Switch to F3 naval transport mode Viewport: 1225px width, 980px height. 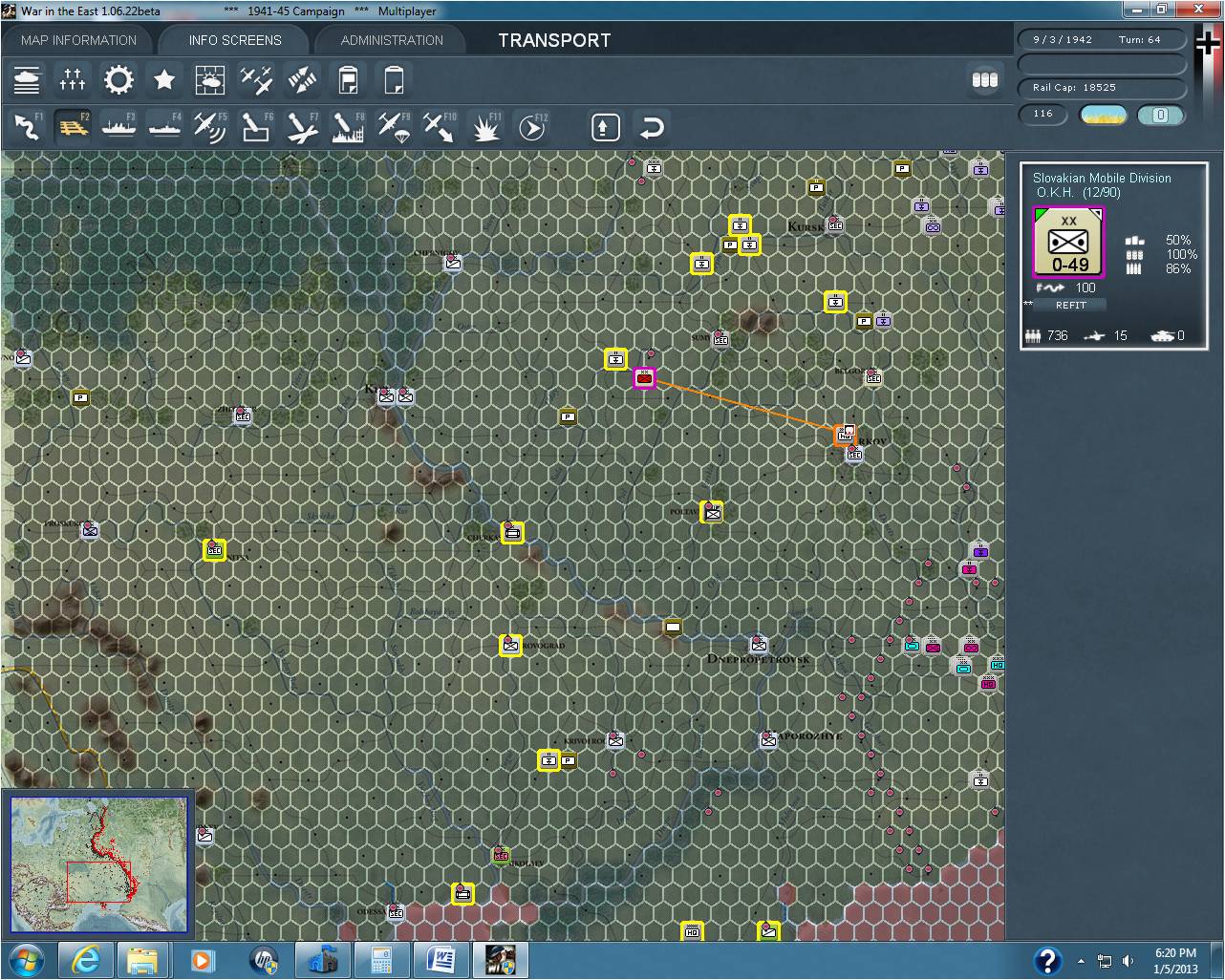pyautogui.click(x=118, y=126)
